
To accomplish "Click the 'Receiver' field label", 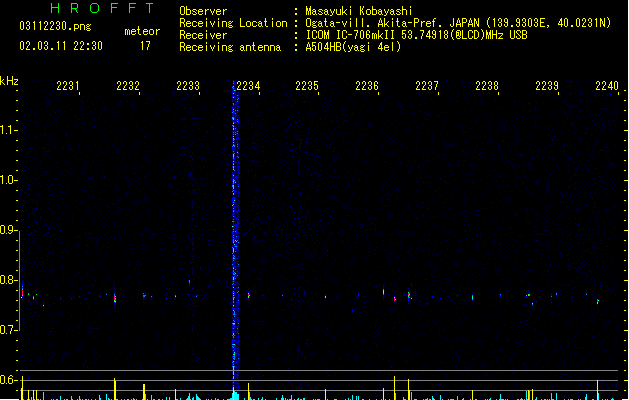I will [203, 35].
